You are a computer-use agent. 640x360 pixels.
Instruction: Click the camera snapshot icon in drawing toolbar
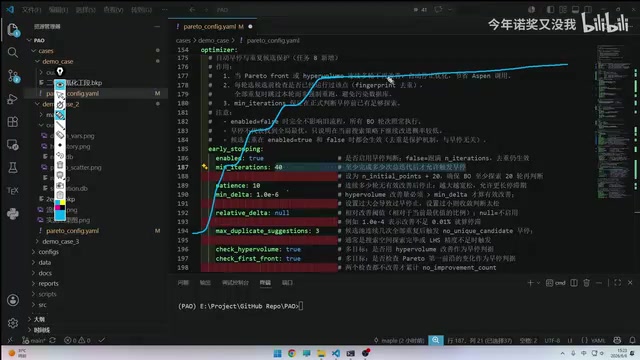tap(60, 185)
